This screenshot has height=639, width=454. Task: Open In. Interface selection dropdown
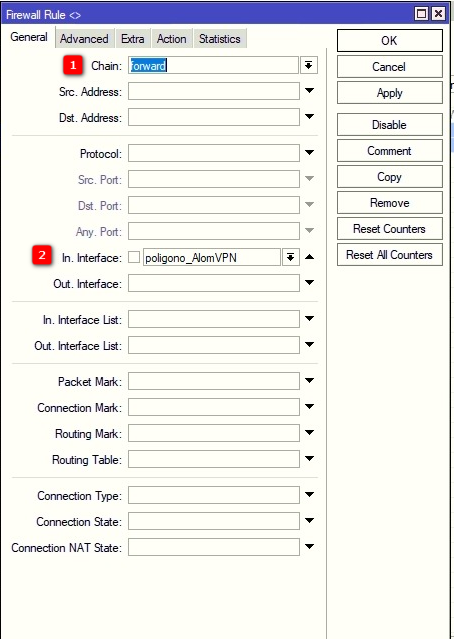tap(290, 258)
